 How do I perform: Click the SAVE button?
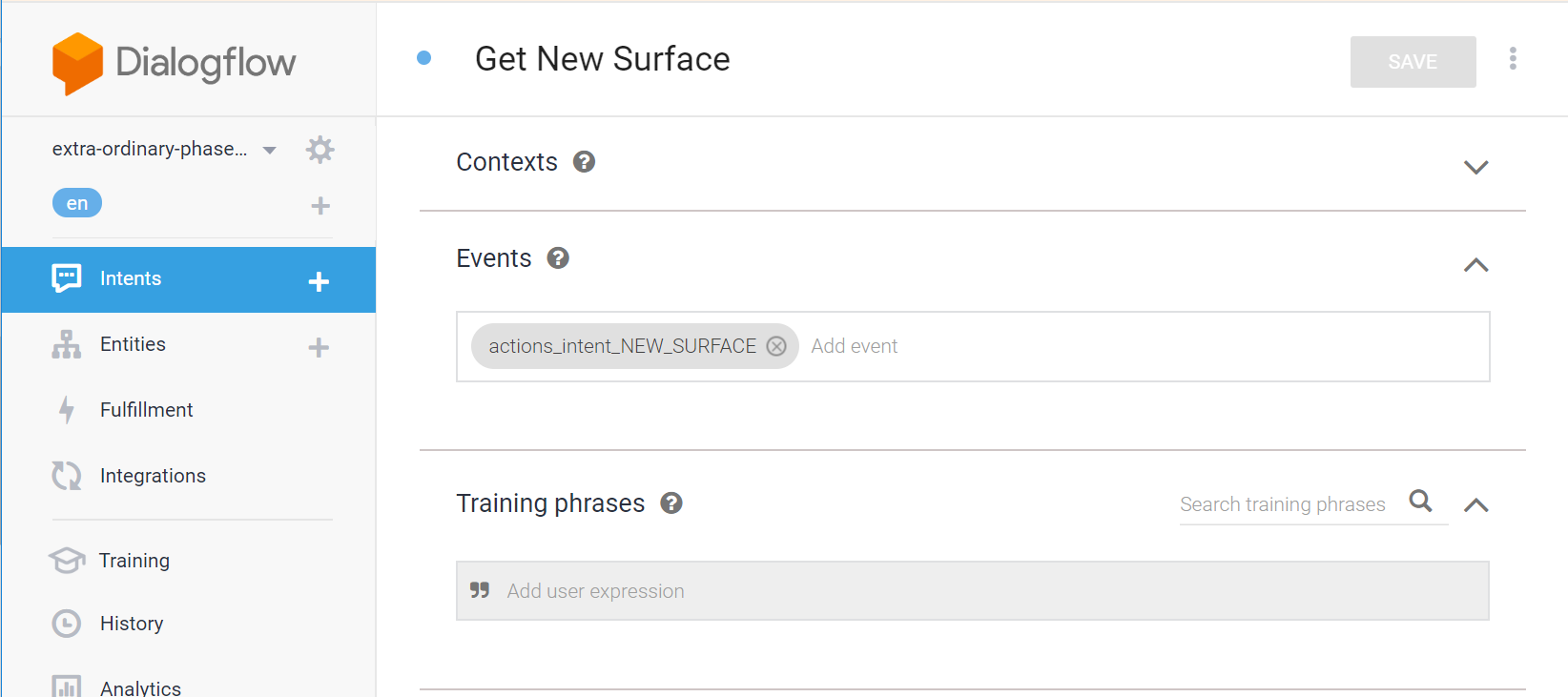(x=1413, y=62)
